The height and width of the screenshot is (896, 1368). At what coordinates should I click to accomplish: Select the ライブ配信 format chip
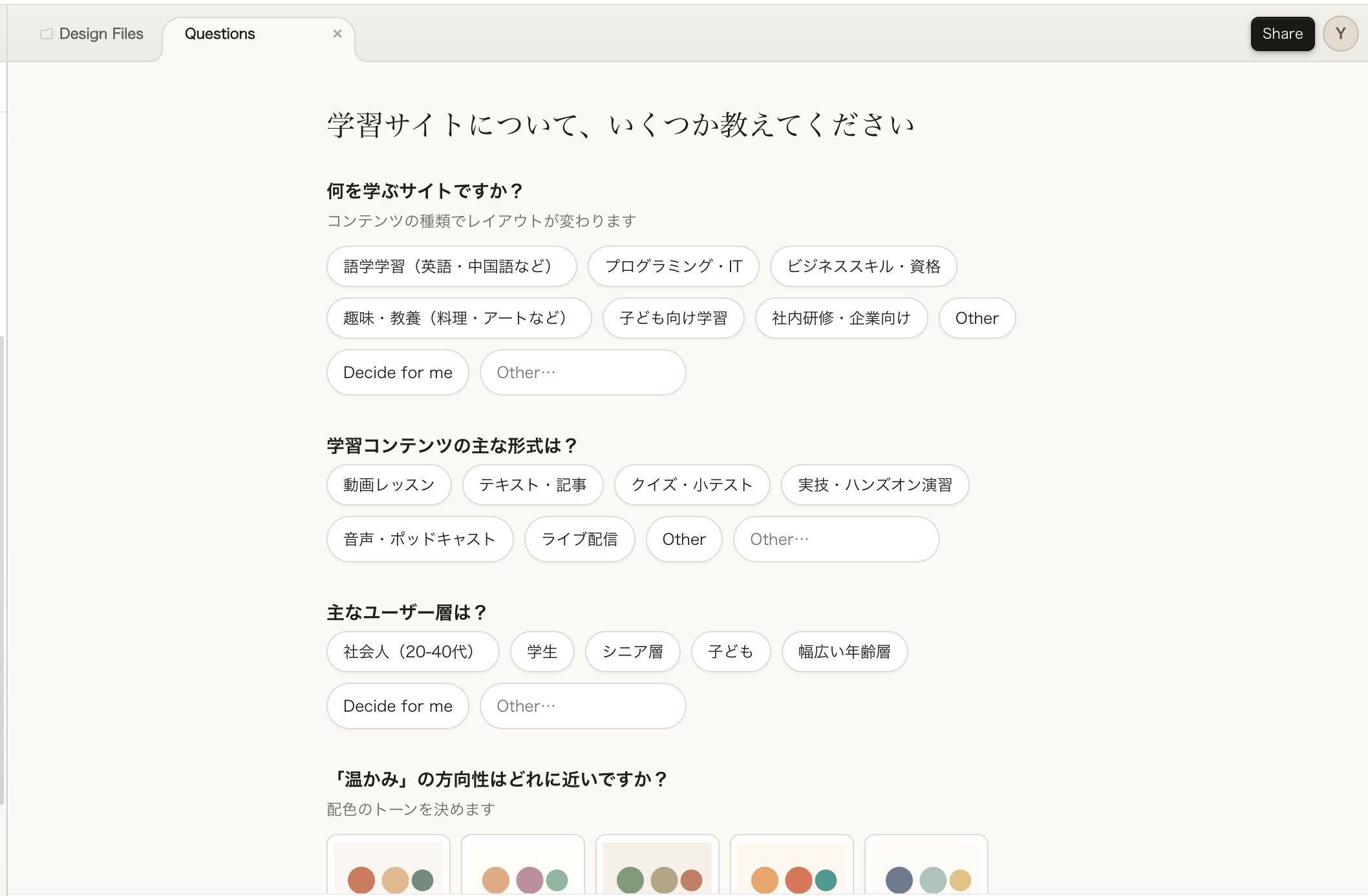[x=579, y=539]
